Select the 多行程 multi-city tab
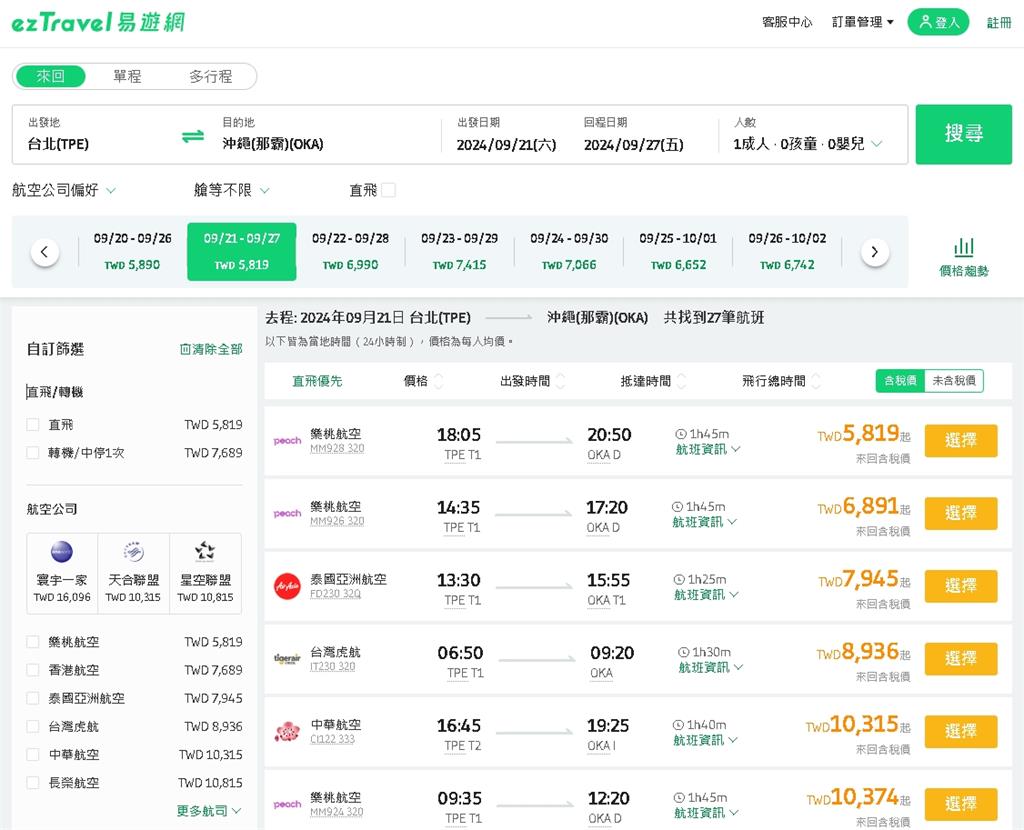 tap(210, 76)
